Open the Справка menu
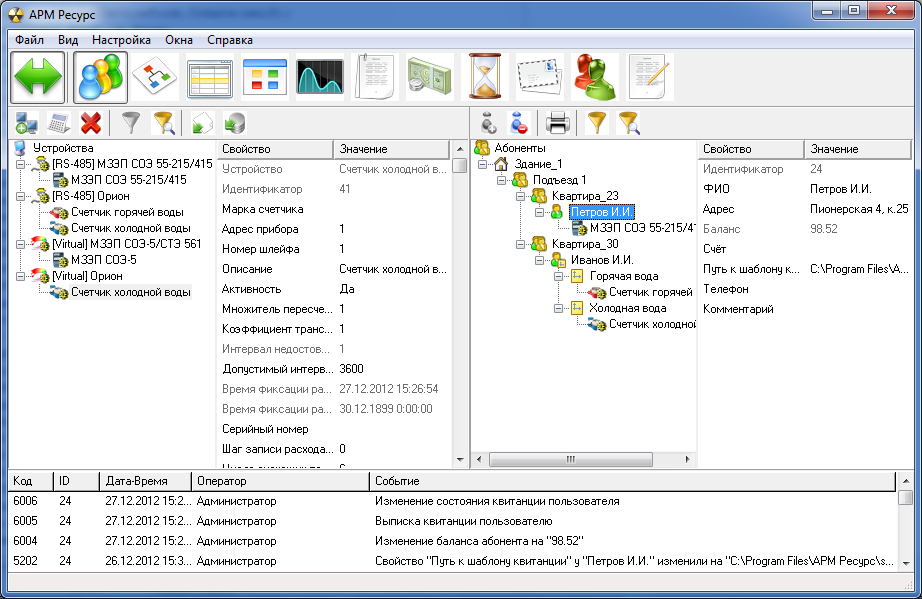 point(229,40)
